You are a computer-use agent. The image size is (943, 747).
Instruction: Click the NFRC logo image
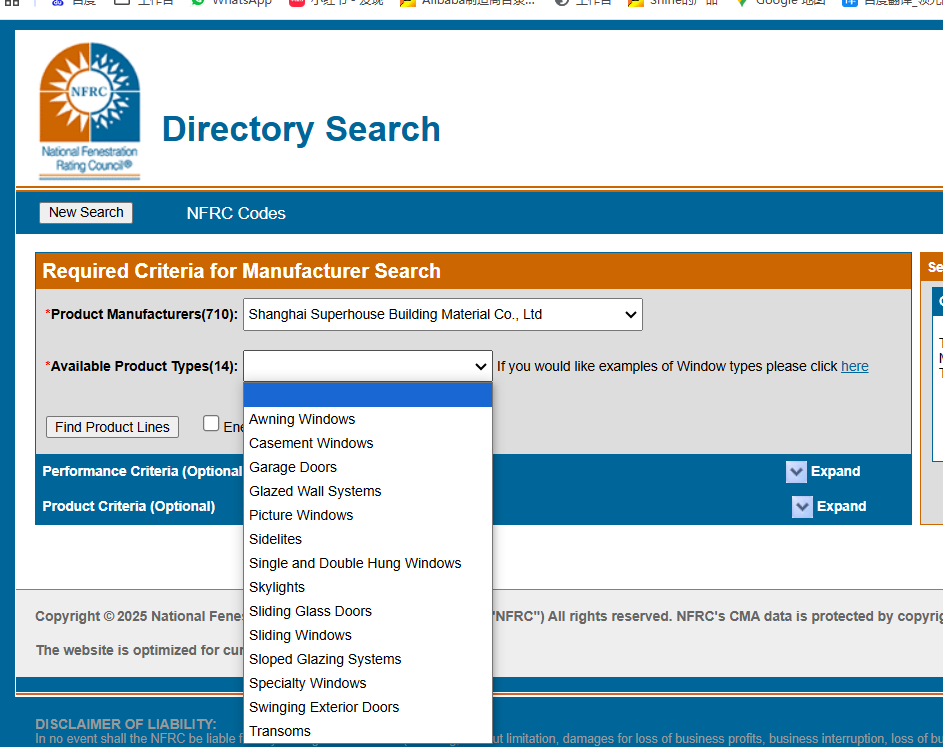pos(90,111)
